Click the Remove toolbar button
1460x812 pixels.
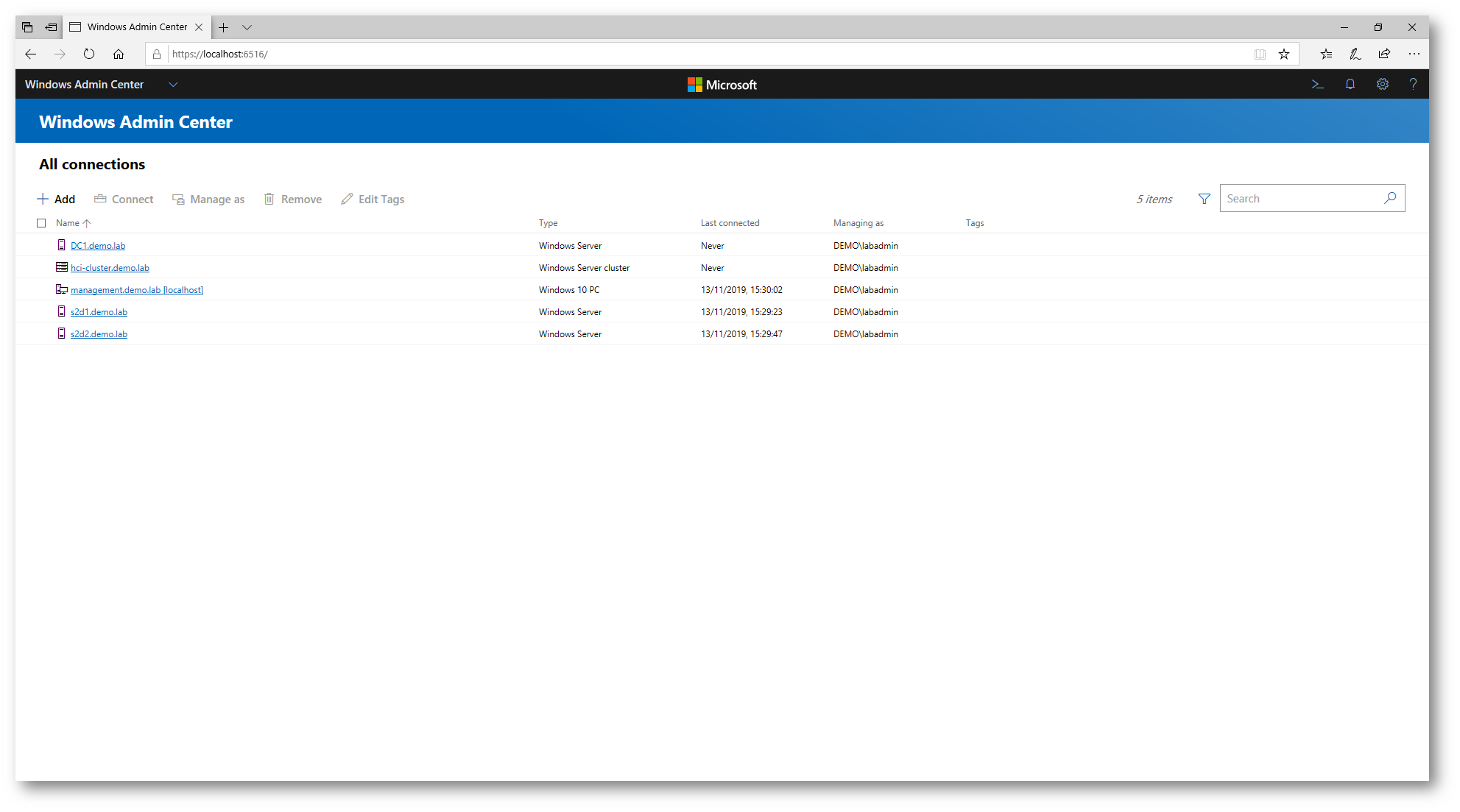(293, 199)
